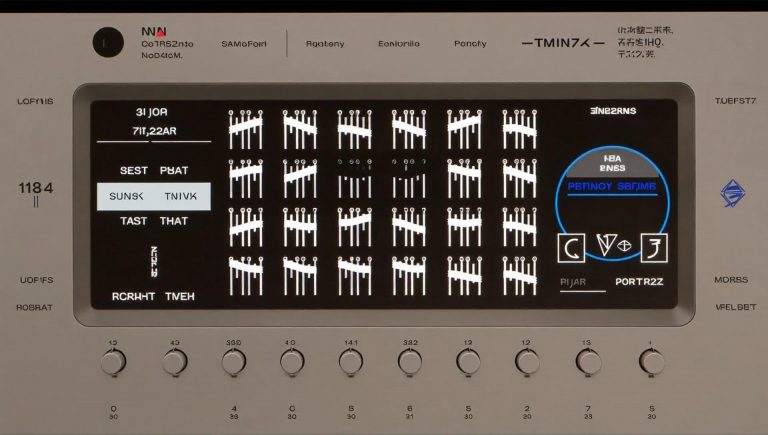Screen dimensions: 768x435
Task: Open the Eoalonlia menu item
Action: click(x=399, y=44)
